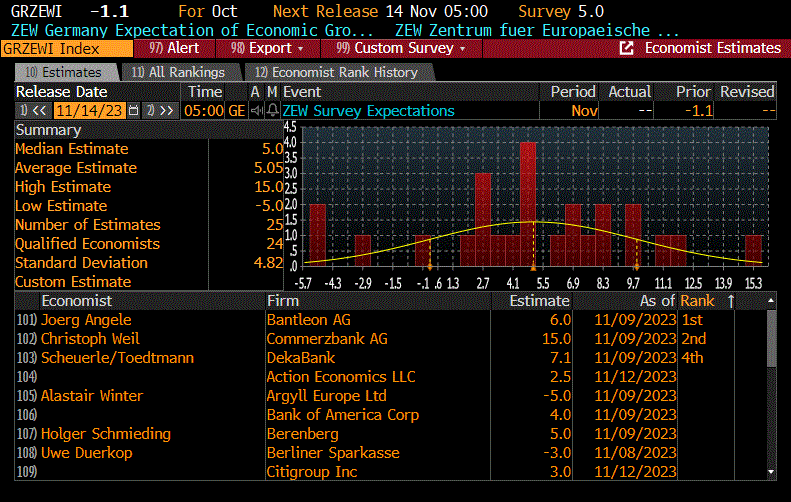Click firm Berliner Sparkasse

tap(333, 453)
